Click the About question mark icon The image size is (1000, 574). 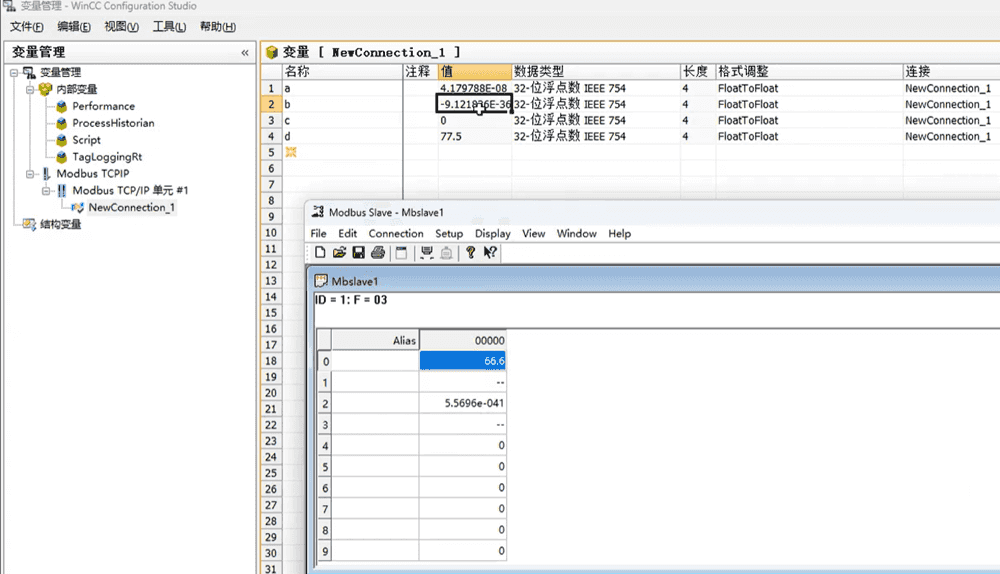click(x=470, y=253)
